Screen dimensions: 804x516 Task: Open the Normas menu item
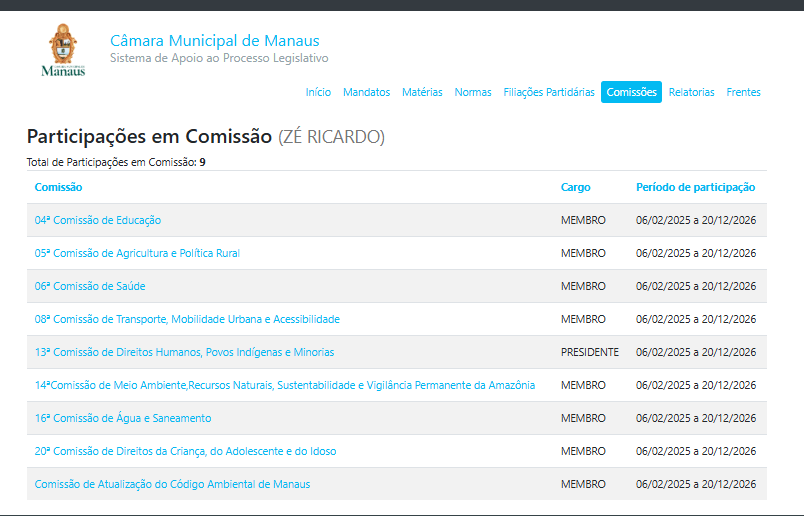[x=473, y=92]
